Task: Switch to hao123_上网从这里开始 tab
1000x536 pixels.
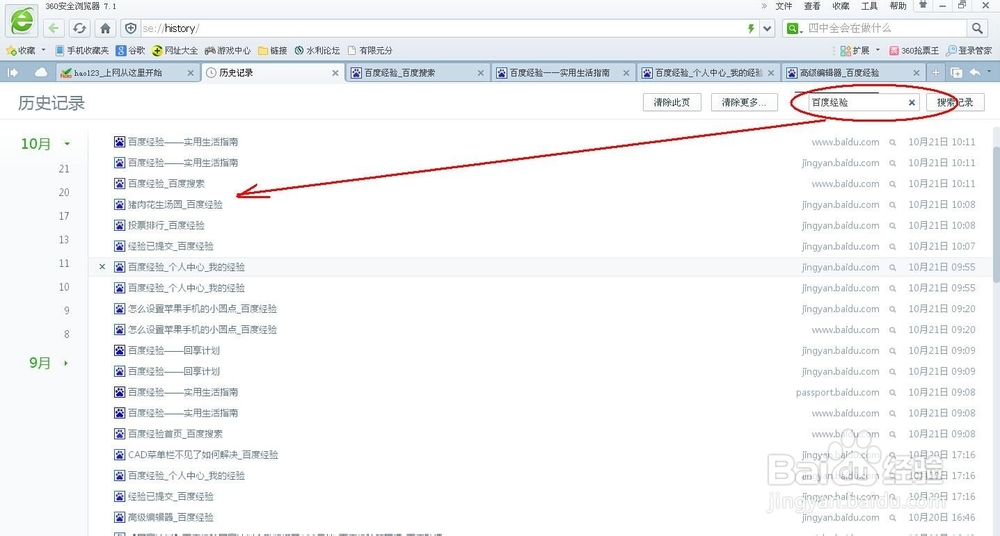Action: pos(127,73)
